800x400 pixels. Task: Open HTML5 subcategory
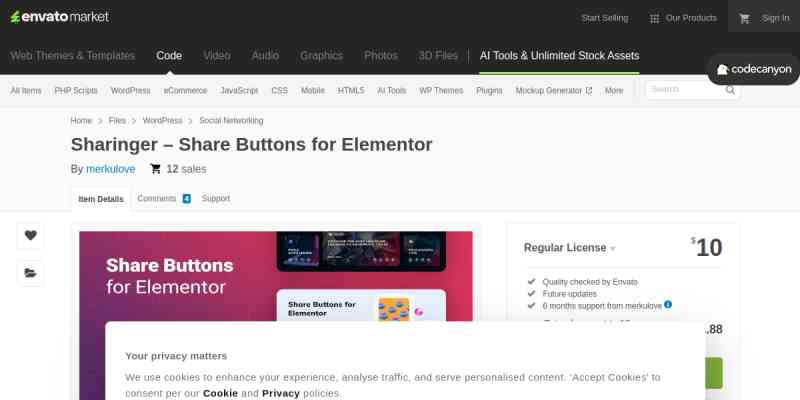351,90
